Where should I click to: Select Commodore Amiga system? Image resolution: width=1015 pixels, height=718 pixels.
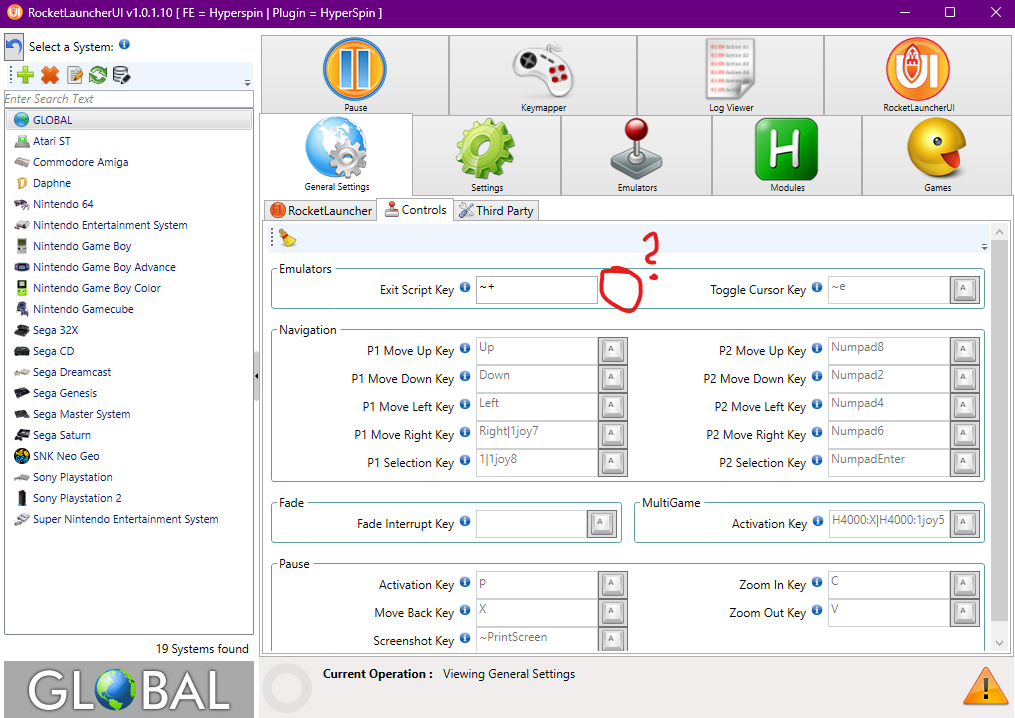pos(129,162)
